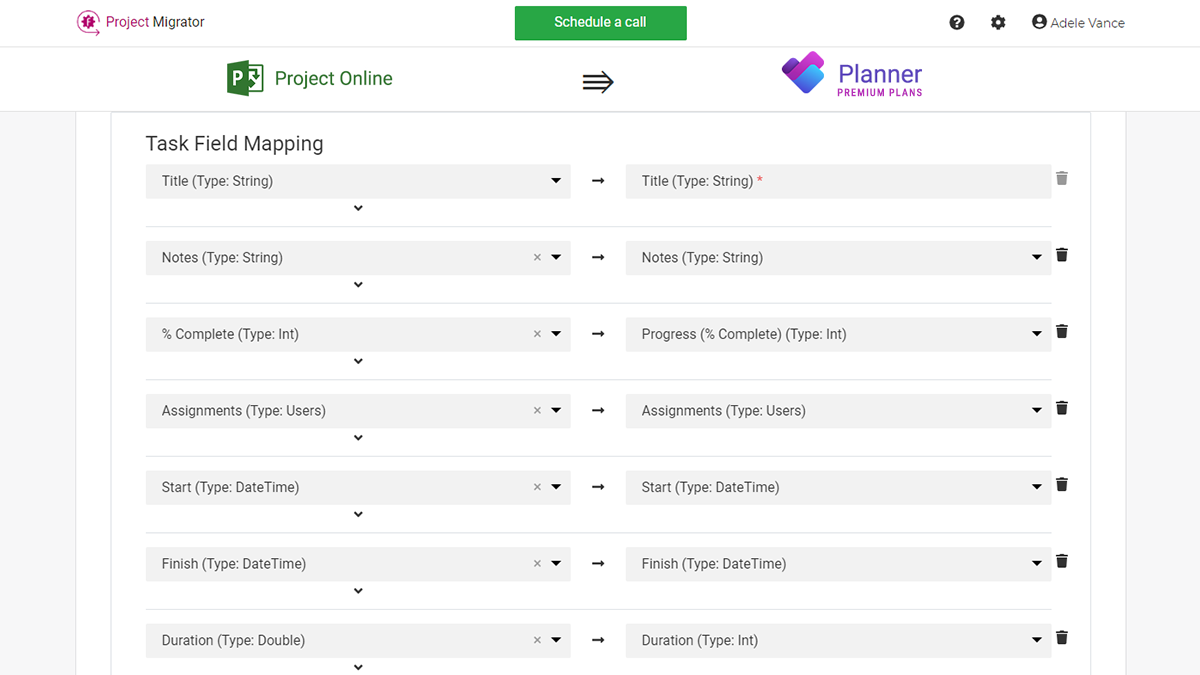Image resolution: width=1200 pixels, height=675 pixels.
Task: Delete the Duration mapping row
Action: point(1062,637)
